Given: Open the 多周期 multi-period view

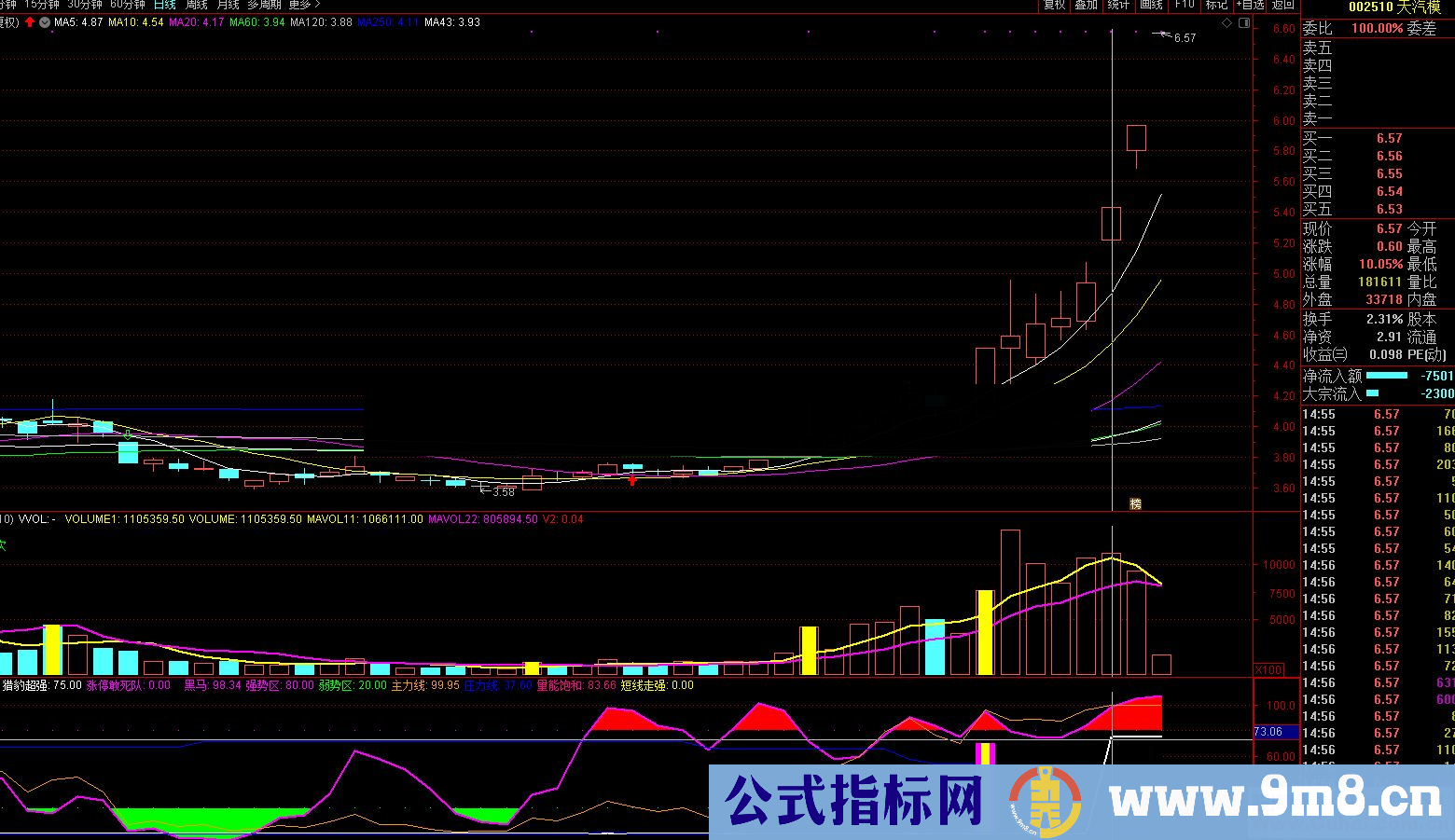Looking at the screenshot, I should pos(265,5).
